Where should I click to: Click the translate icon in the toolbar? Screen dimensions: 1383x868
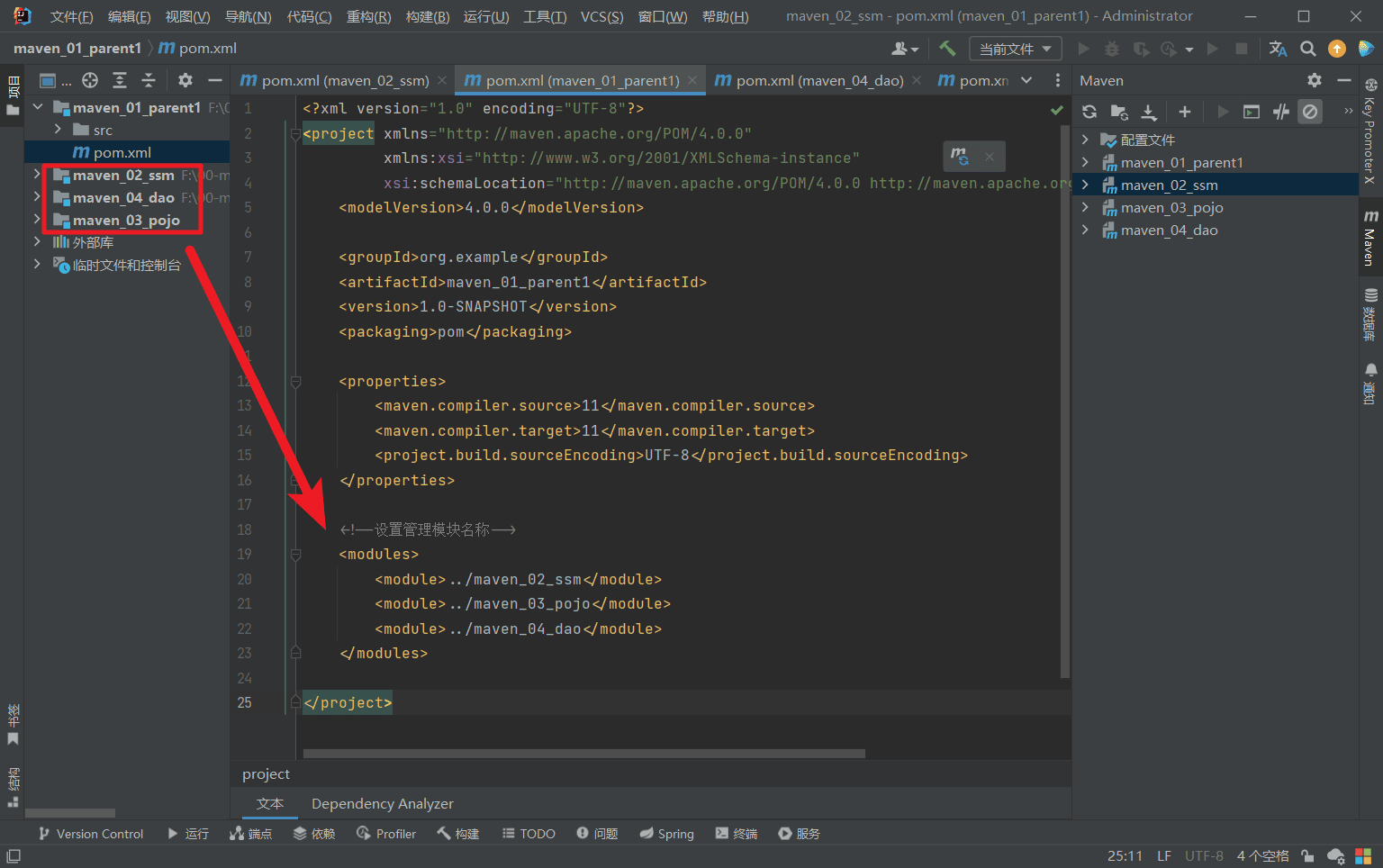pos(1278,49)
